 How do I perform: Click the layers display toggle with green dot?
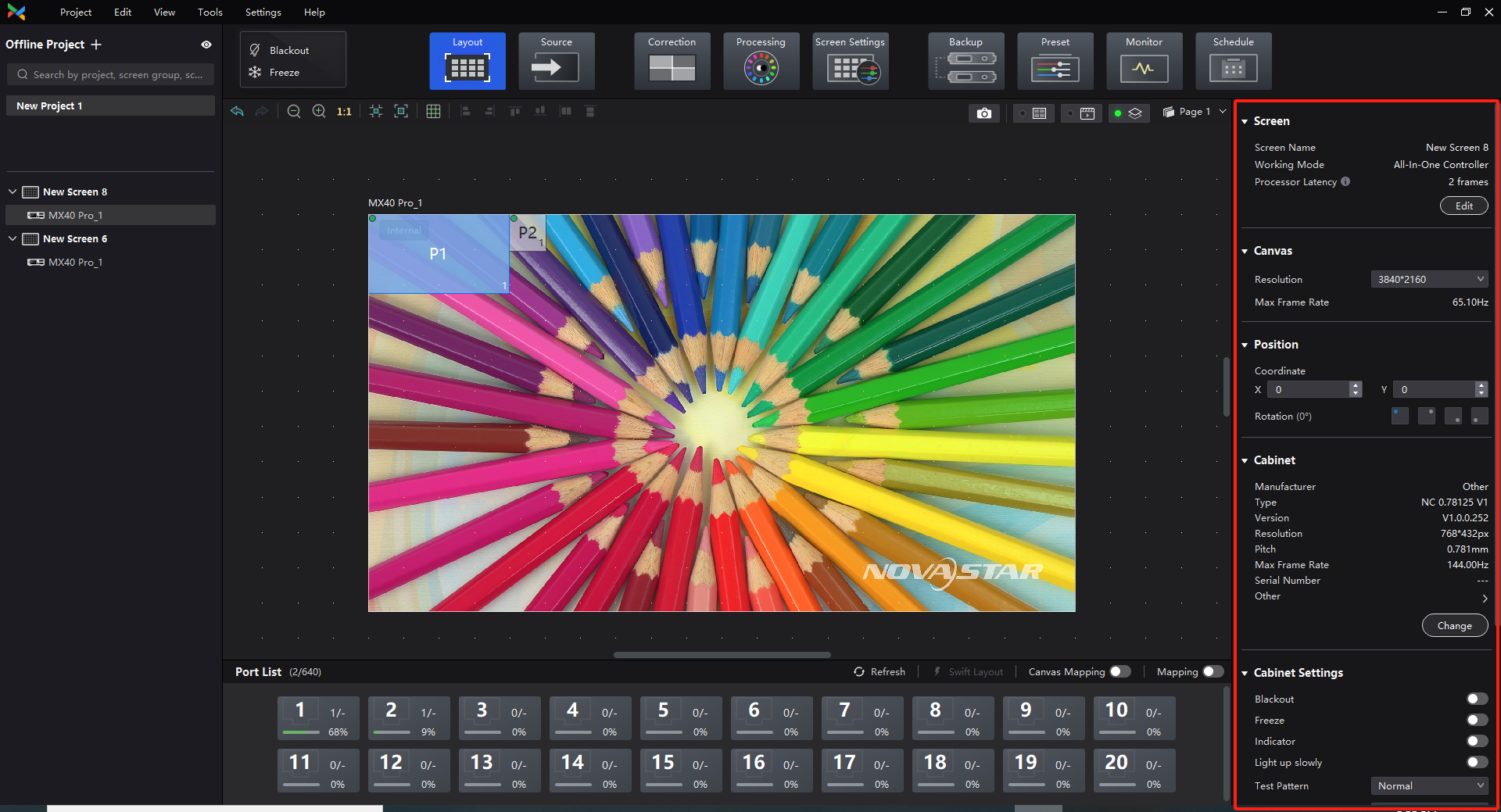tap(1128, 113)
